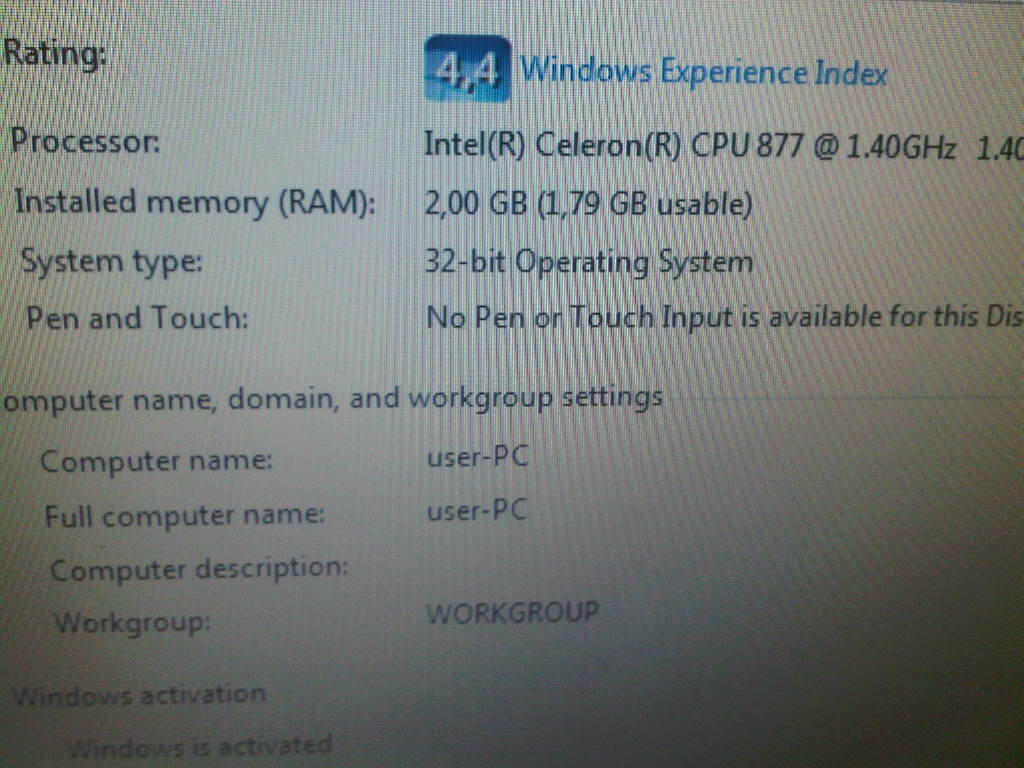Select the WORKGROUP value

point(513,613)
